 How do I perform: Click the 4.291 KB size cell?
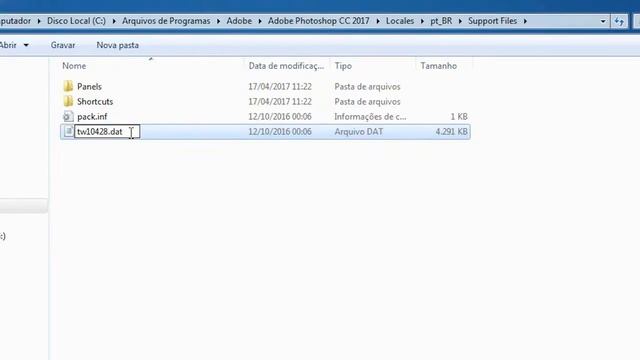tap(451, 132)
